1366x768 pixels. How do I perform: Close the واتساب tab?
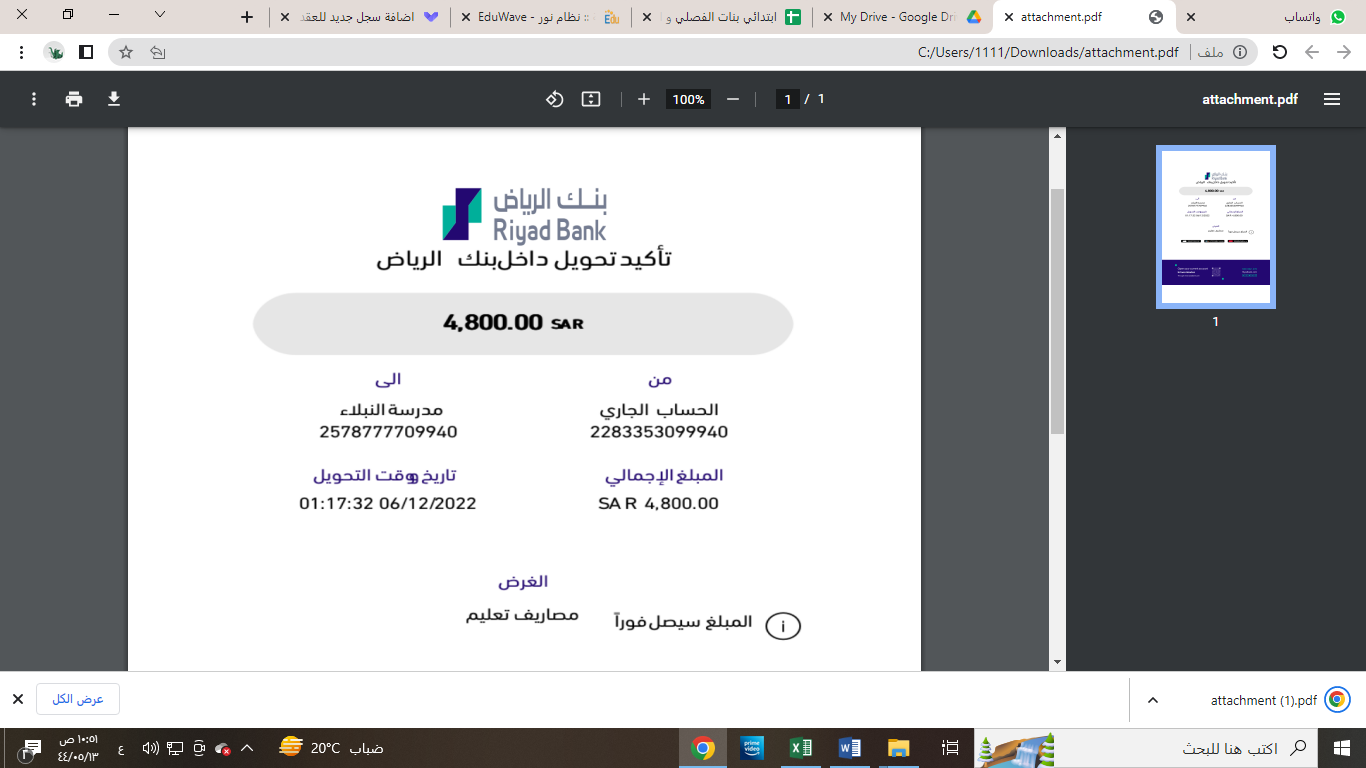(1190, 17)
